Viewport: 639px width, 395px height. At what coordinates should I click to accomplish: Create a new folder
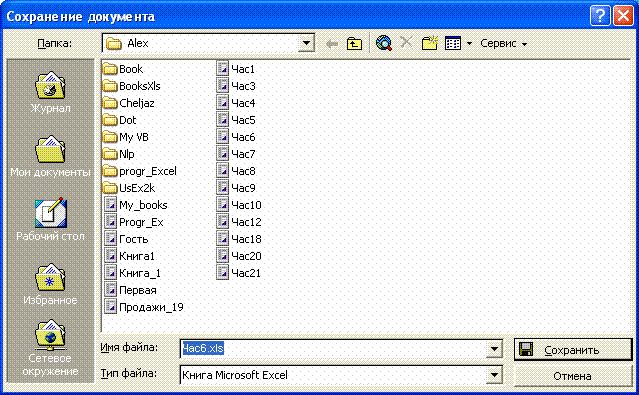(430, 43)
